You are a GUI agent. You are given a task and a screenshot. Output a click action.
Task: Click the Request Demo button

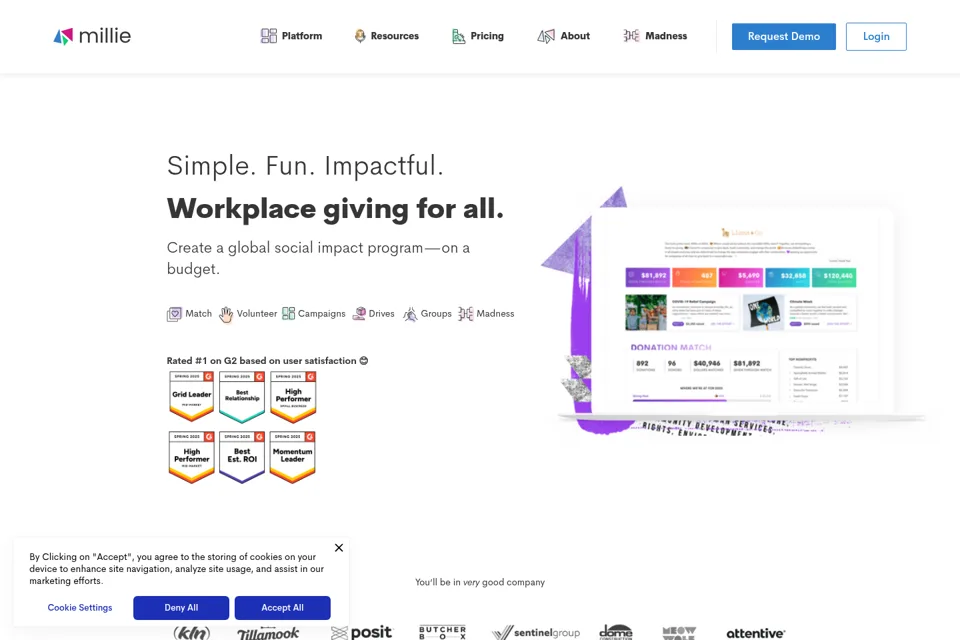click(x=784, y=37)
